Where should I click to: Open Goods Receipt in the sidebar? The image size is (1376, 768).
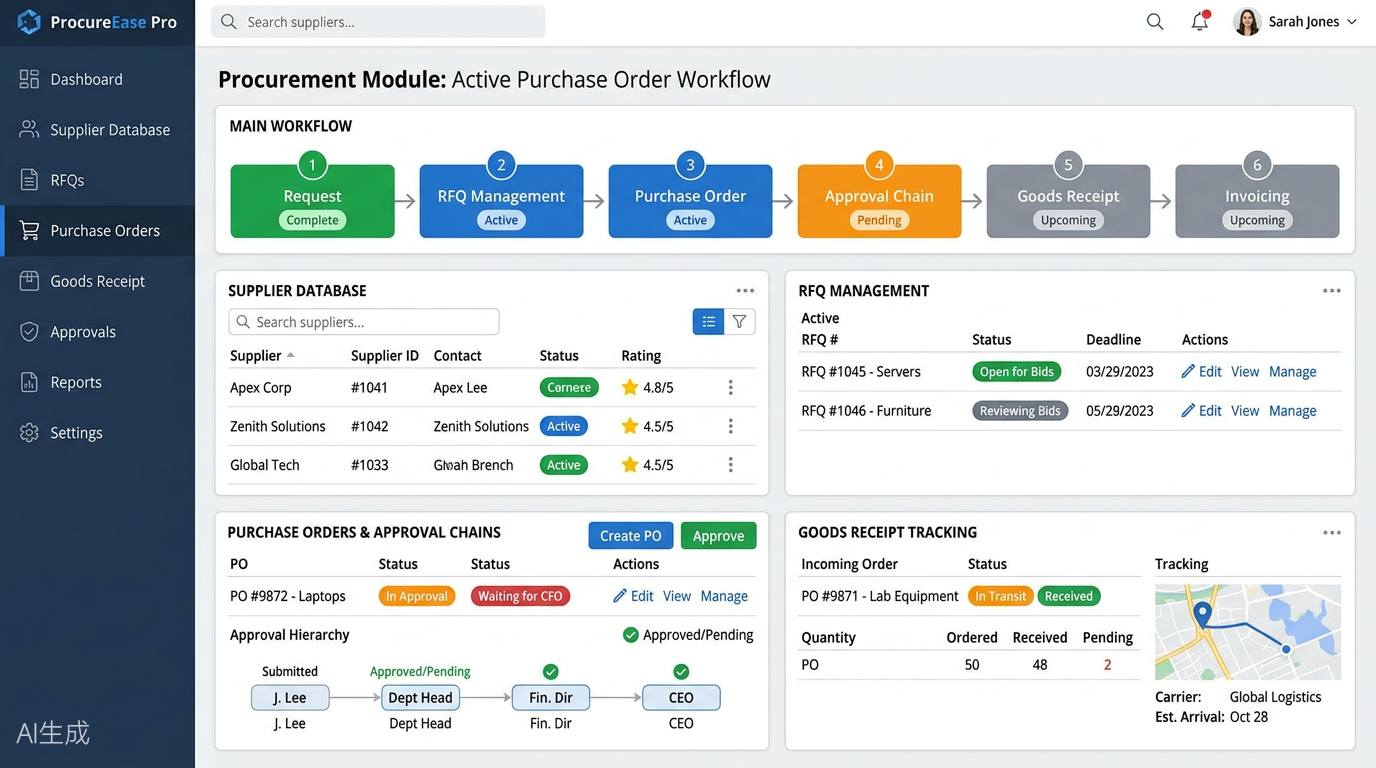pyautogui.click(x=97, y=281)
